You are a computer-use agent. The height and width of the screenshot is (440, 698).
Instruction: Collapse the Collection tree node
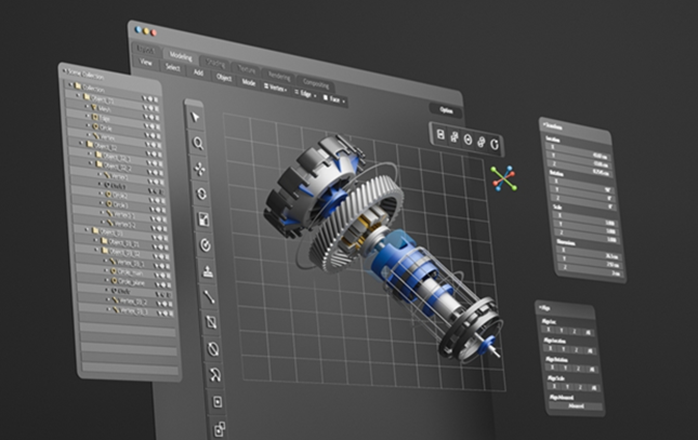pos(70,85)
